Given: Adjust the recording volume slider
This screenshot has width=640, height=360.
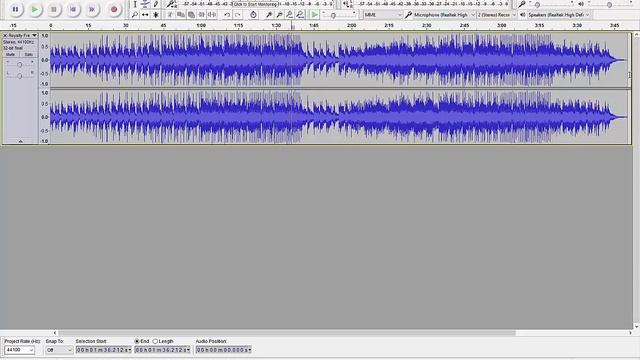Looking at the screenshot, I should [537, 4].
